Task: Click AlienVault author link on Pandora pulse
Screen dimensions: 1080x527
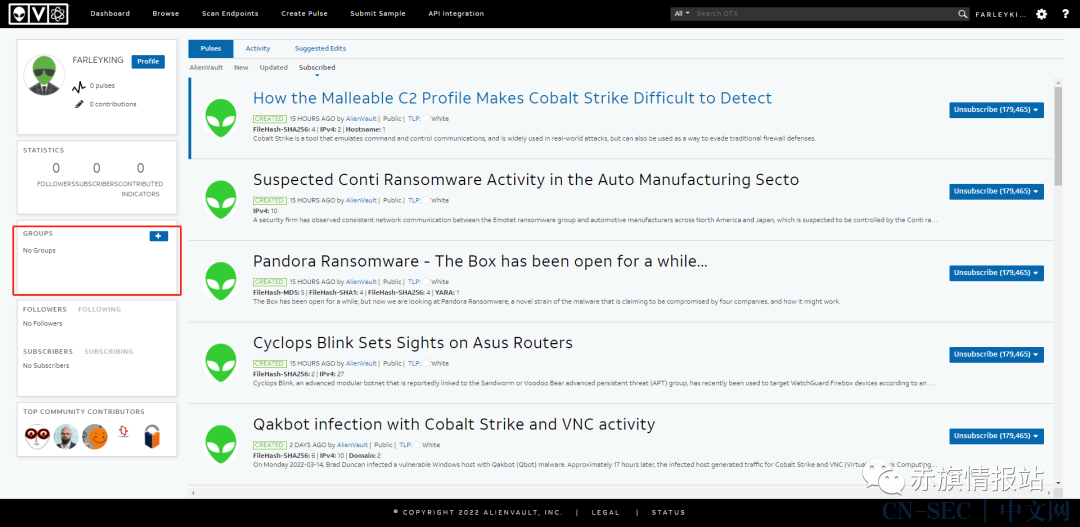Action: [361, 282]
